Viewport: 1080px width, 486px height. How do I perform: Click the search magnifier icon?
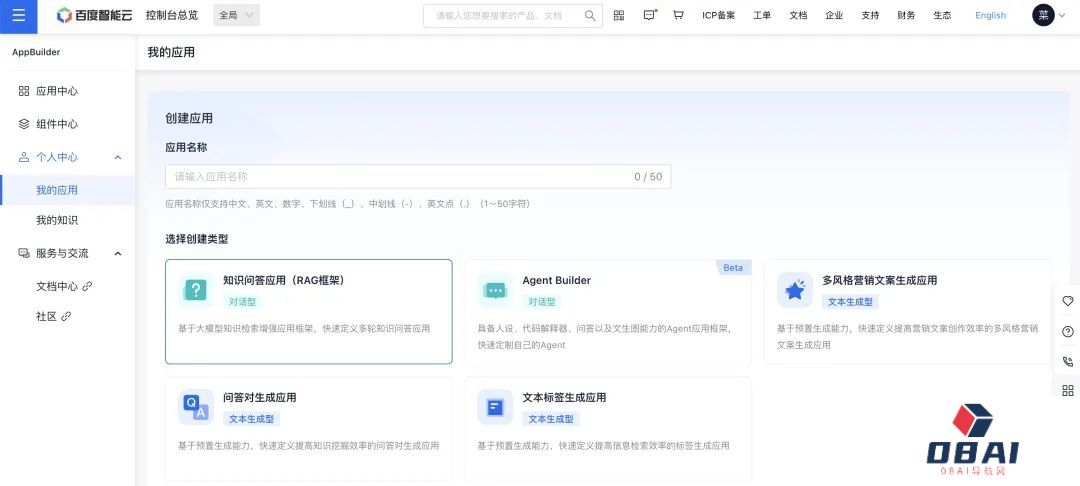[x=590, y=16]
